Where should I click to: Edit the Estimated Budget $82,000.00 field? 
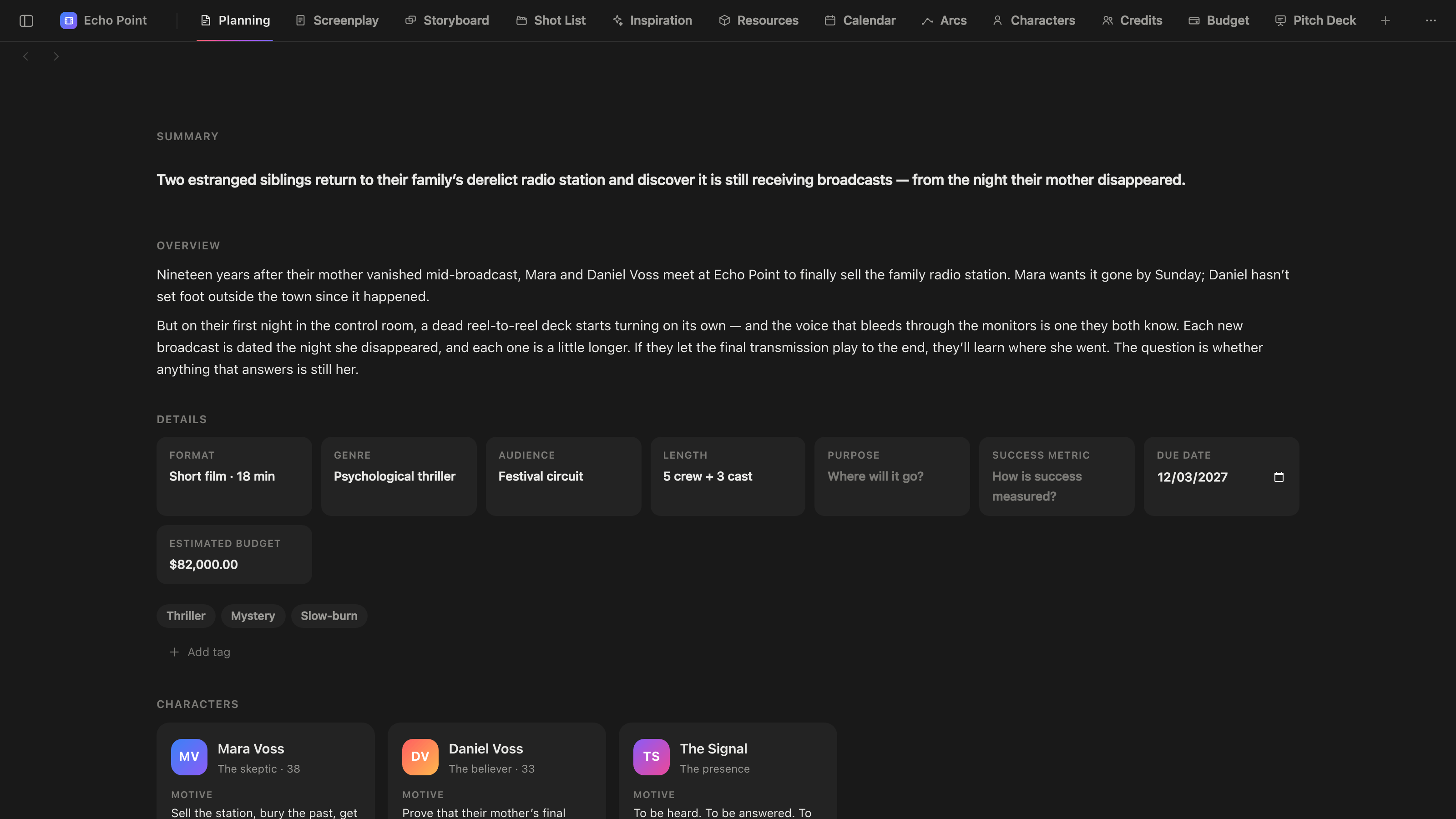(x=203, y=565)
